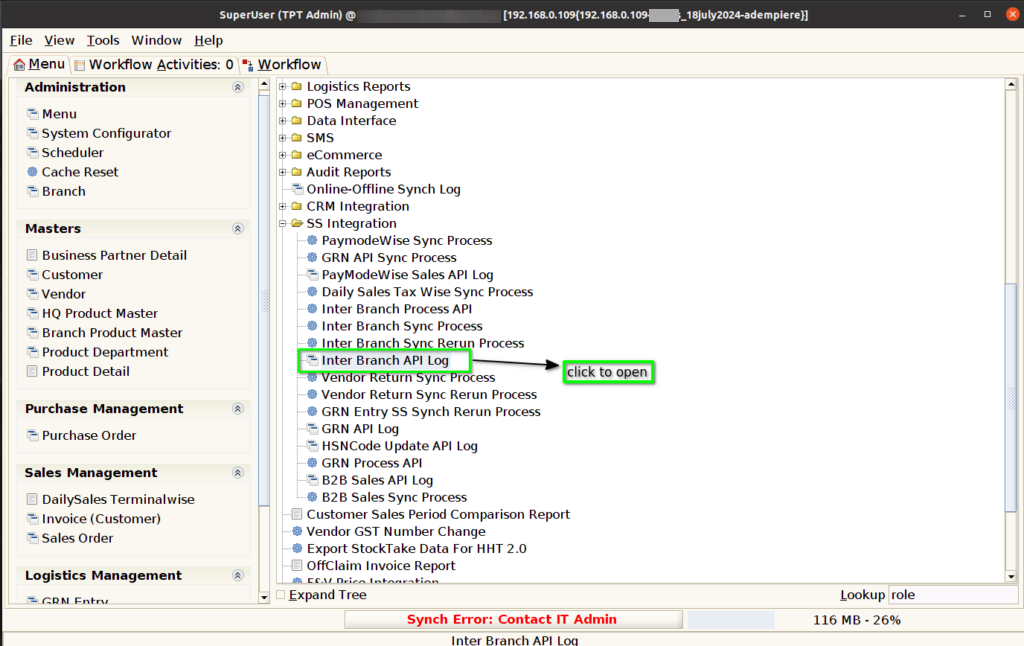This screenshot has height=646, width=1024.
Task: Click the Inter Branch Process API icon
Action: coord(312,309)
